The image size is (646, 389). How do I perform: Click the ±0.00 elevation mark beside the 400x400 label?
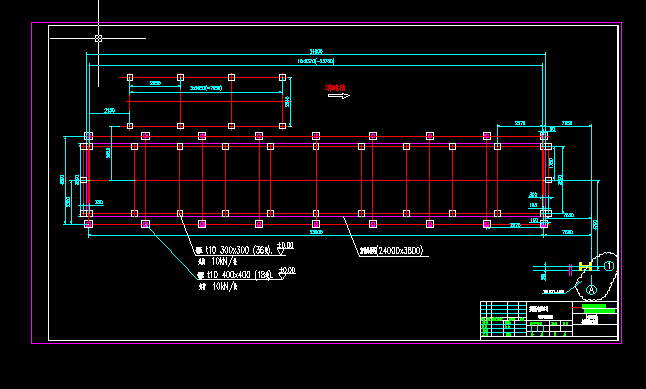[x=287, y=272]
